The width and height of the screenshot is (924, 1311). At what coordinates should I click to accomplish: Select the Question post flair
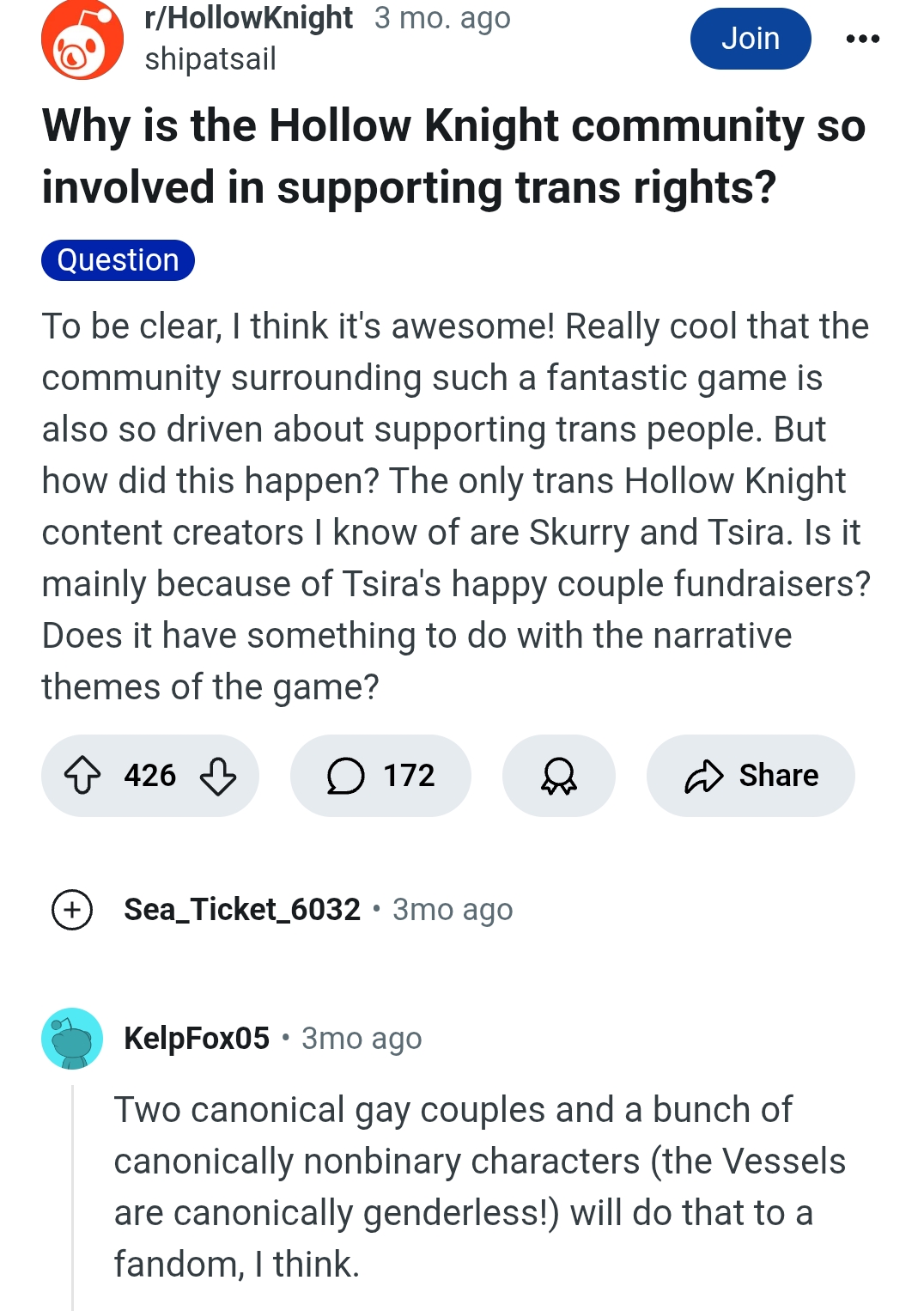point(118,260)
